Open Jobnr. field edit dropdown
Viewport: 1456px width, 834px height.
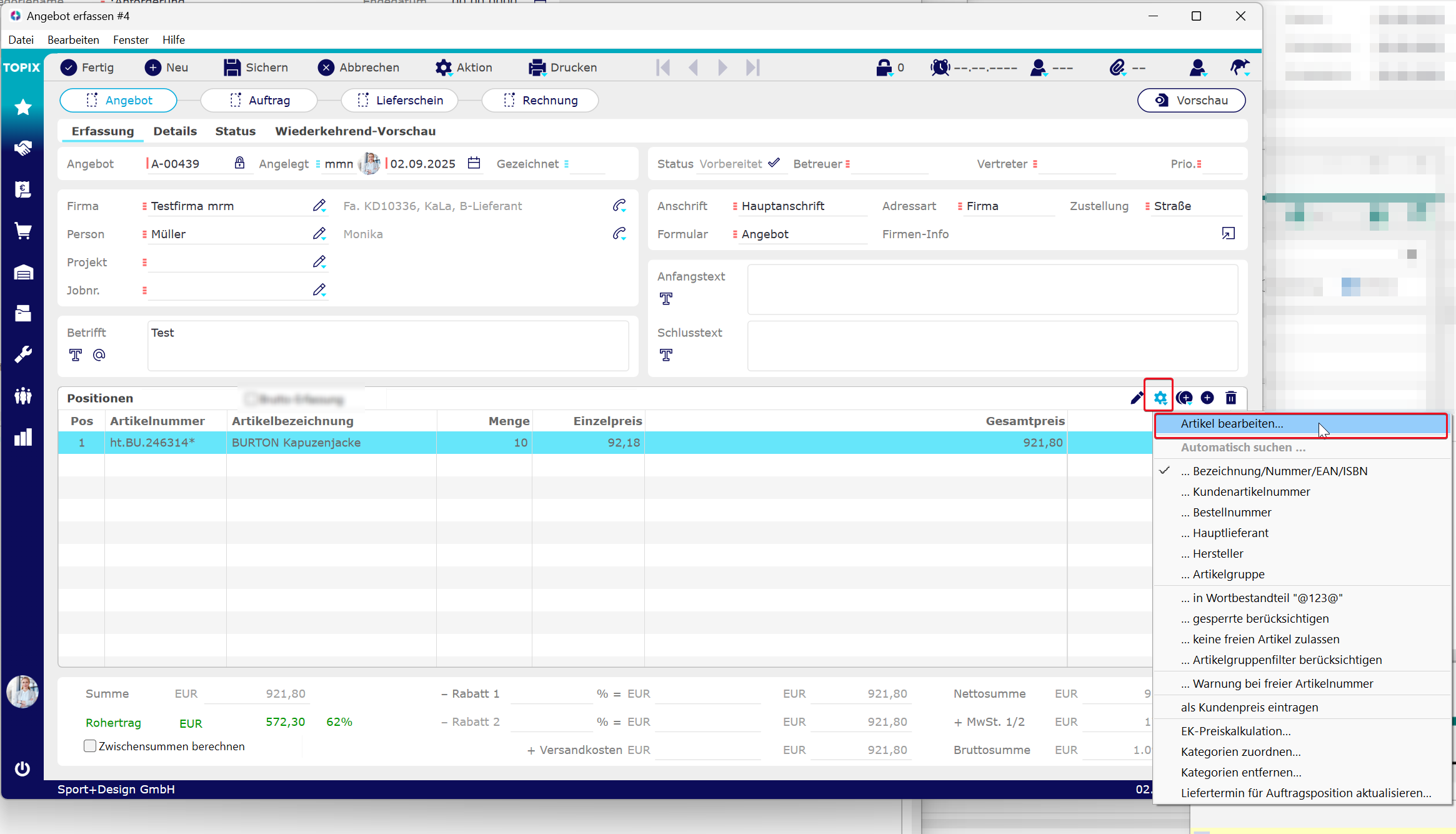tap(319, 290)
